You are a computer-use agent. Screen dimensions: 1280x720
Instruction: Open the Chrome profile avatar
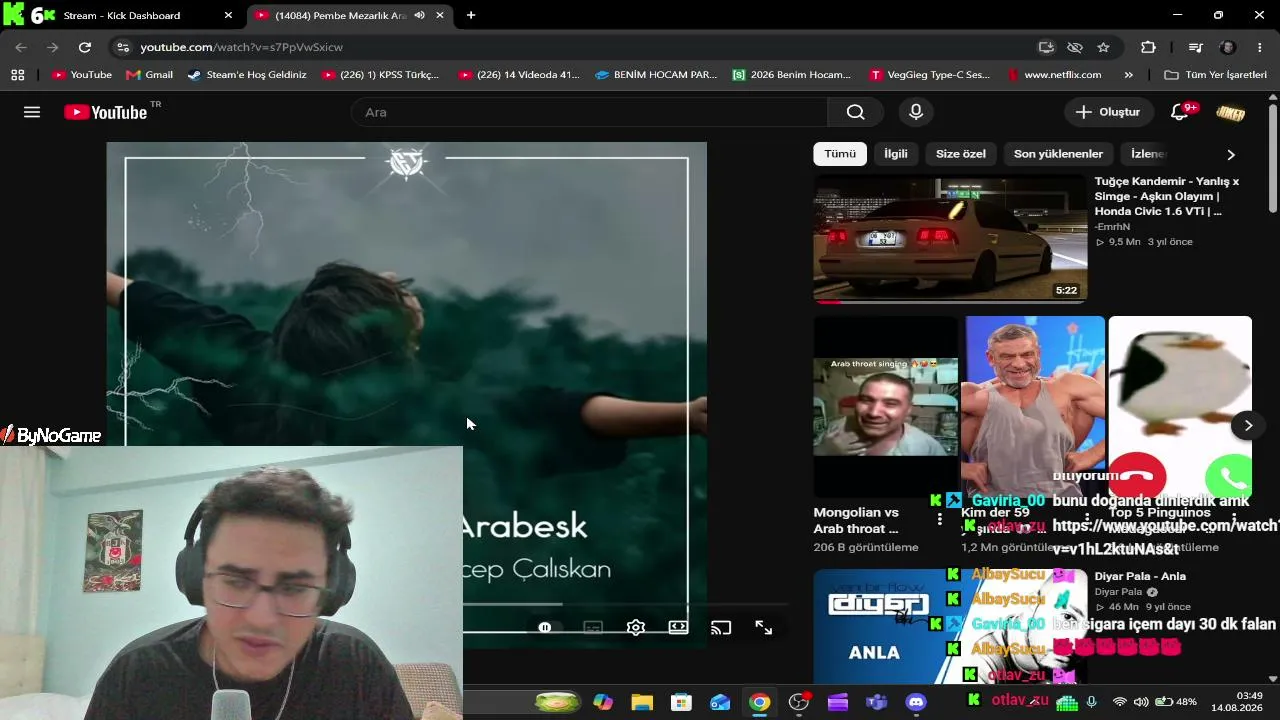coord(1228,47)
